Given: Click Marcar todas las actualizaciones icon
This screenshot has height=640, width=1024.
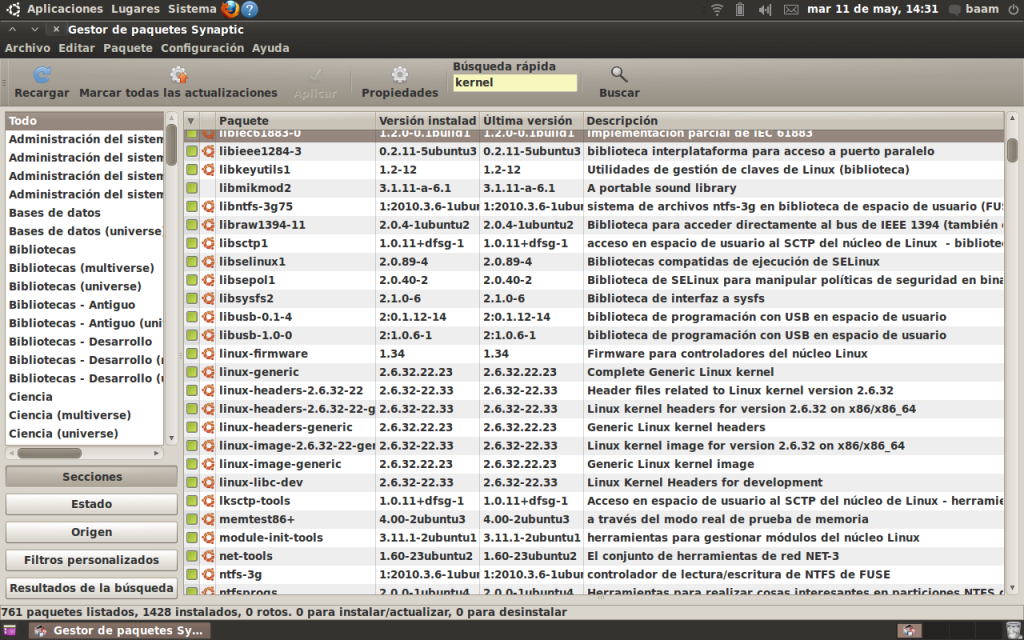Looking at the screenshot, I should 178,74.
